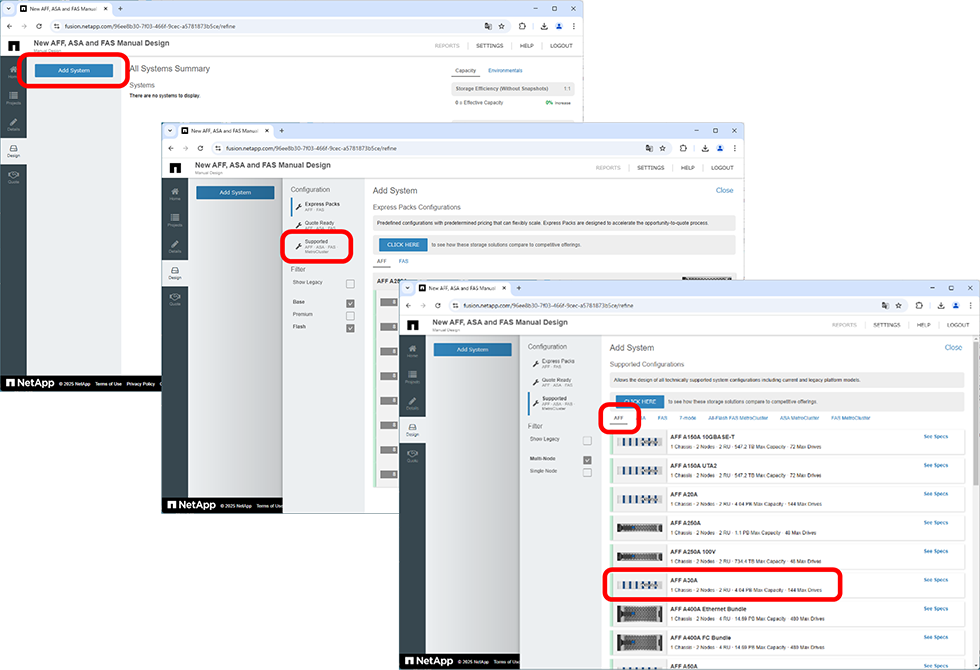Open Projects in the middle window sidebar
This screenshot has width=980, height=670.
point(175,220)
